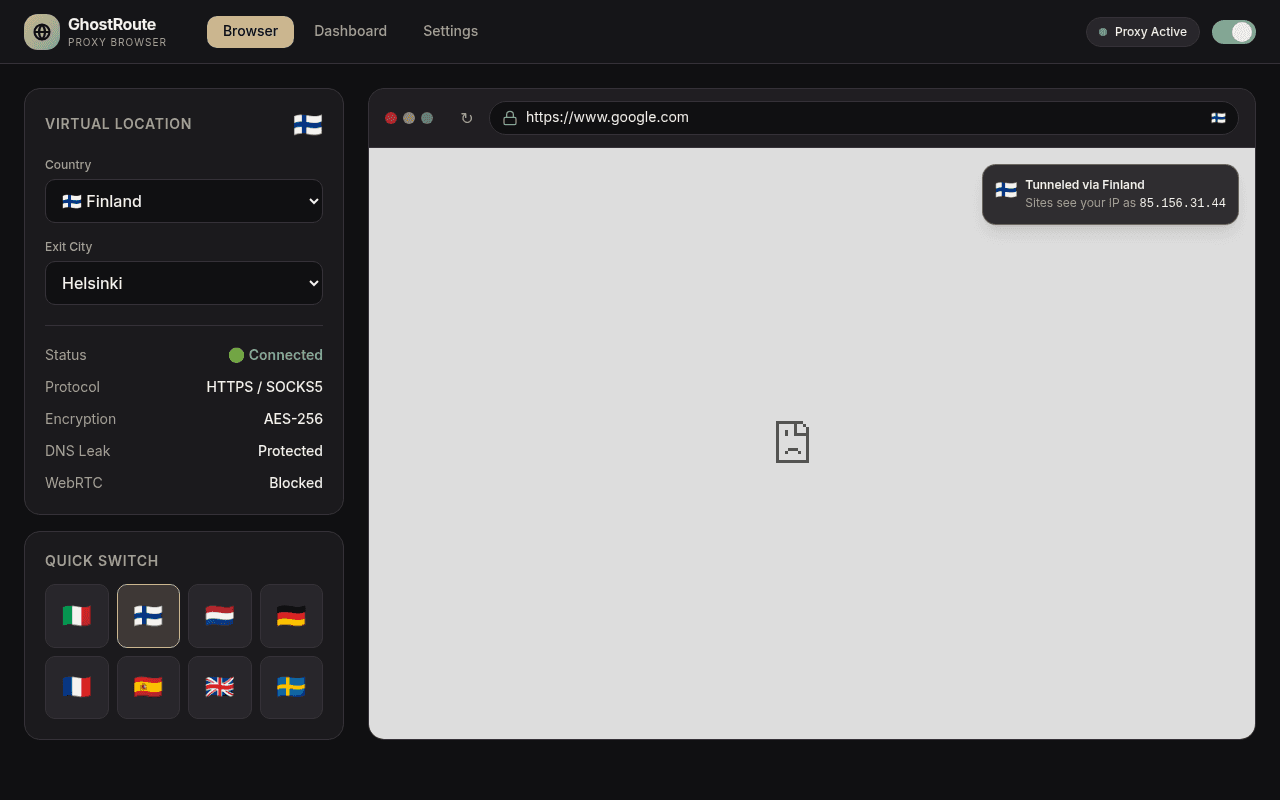Viewport: 1280px width, 800px height.
Task: Go to the Dashboard tab
Action: pyautogui.click(x=350, y=32)
